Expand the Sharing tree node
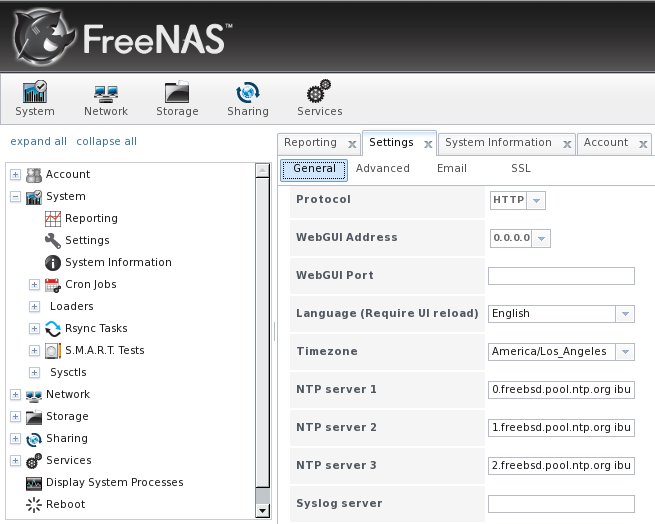 coord(15,438)
